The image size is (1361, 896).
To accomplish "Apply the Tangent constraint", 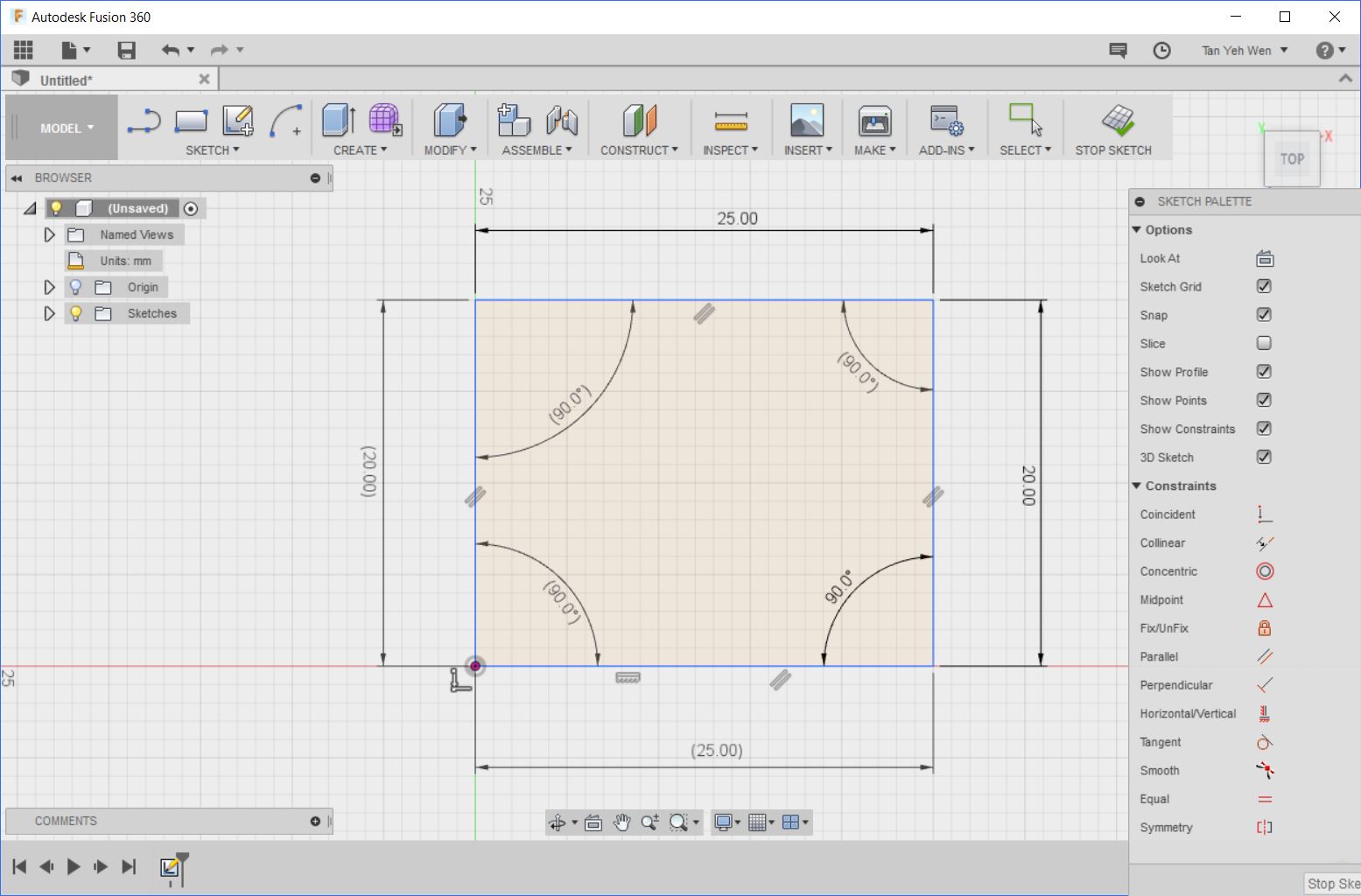I will (1265, 742).
